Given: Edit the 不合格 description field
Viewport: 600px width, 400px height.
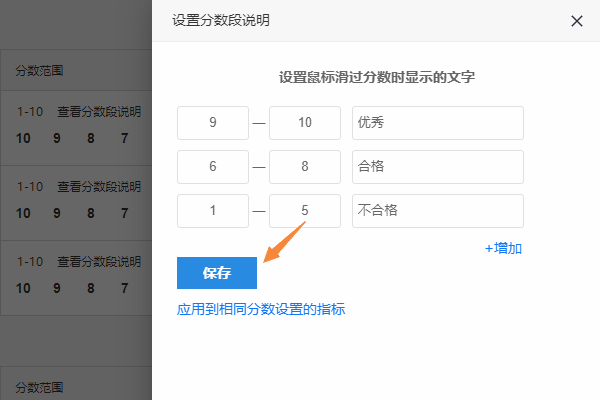Looking at the screenshot, I should coord(438,211).
